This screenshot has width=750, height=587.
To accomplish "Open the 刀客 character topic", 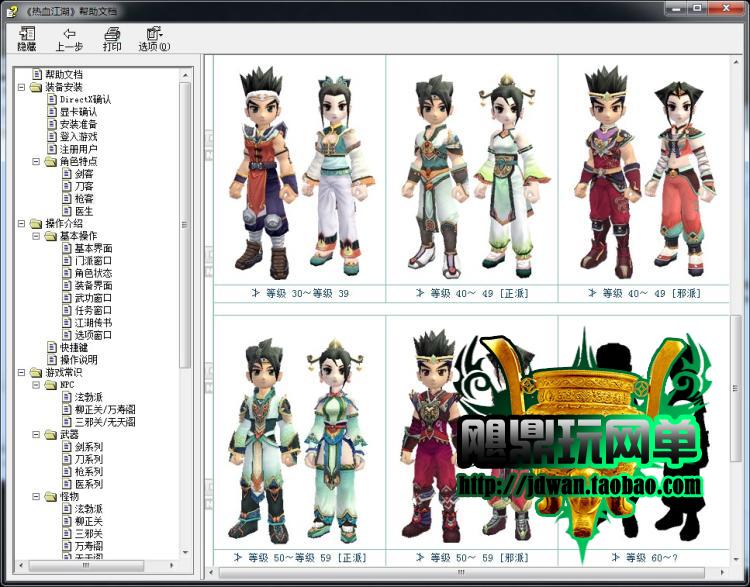I will [x=84, y=186].
